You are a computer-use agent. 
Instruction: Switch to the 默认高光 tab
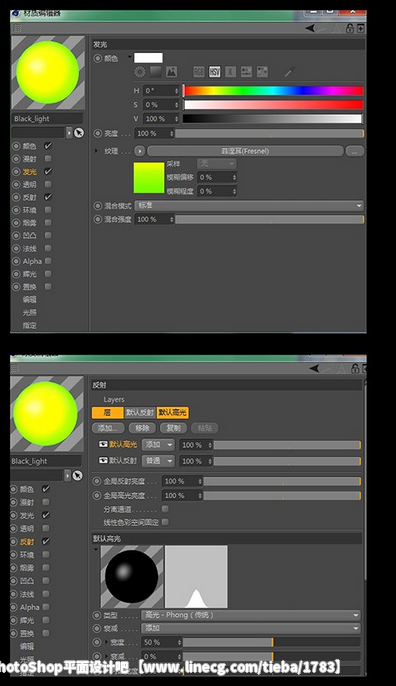172,413
